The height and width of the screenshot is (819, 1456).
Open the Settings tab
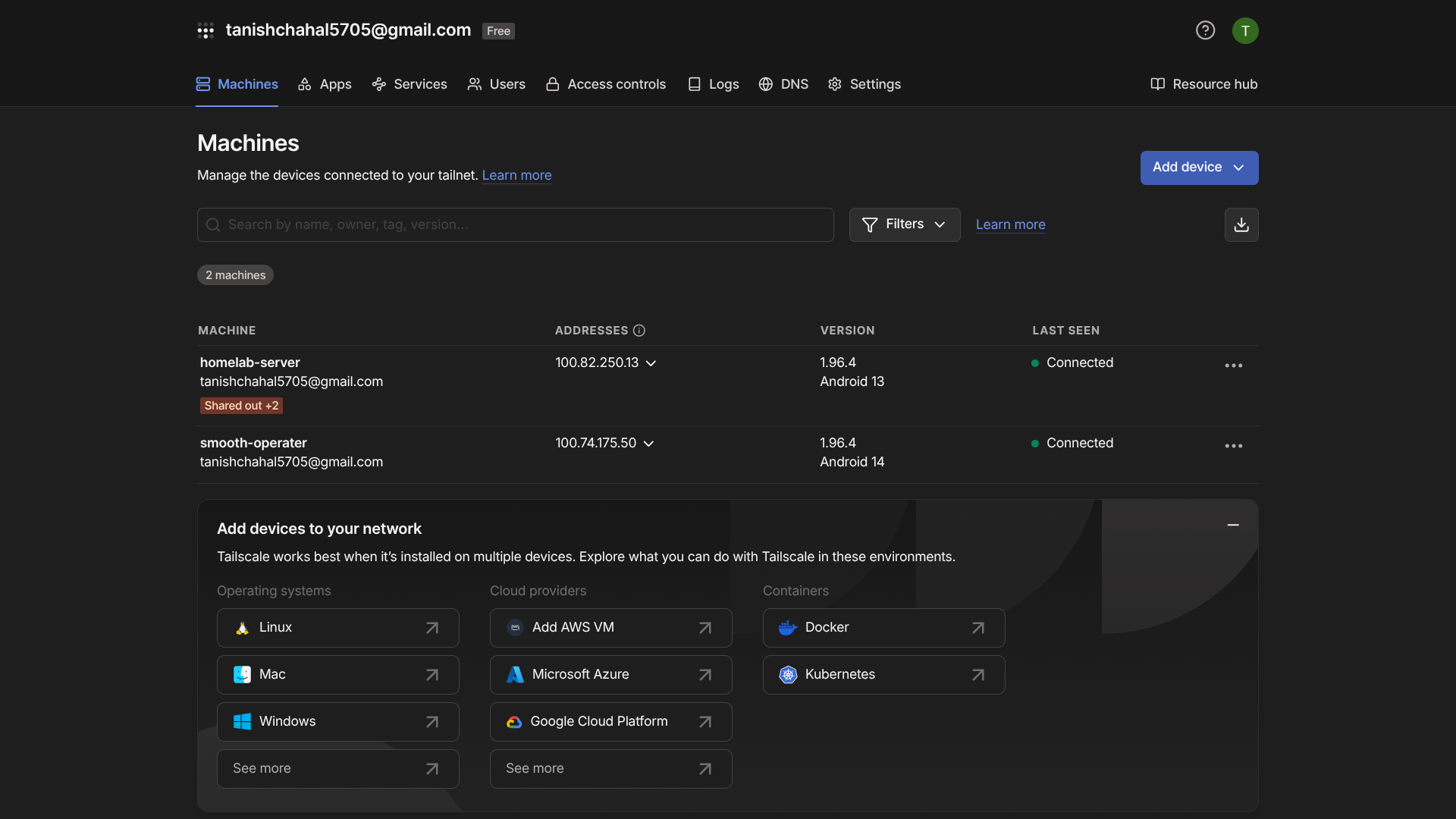[864, 84]
